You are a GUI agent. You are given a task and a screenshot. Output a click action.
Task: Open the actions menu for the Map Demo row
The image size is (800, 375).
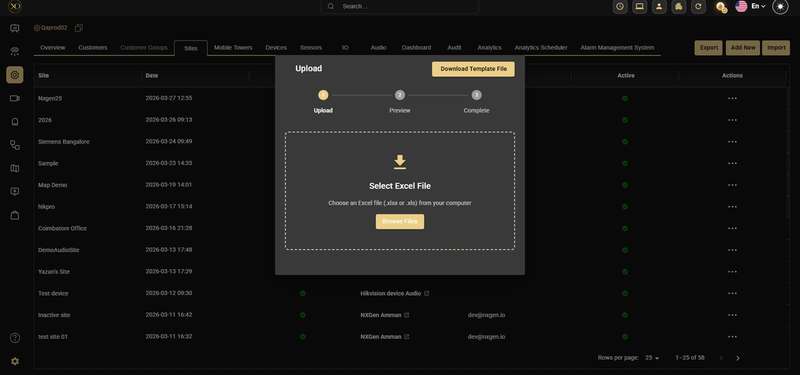pyautogui.click(x=732, y=185)
